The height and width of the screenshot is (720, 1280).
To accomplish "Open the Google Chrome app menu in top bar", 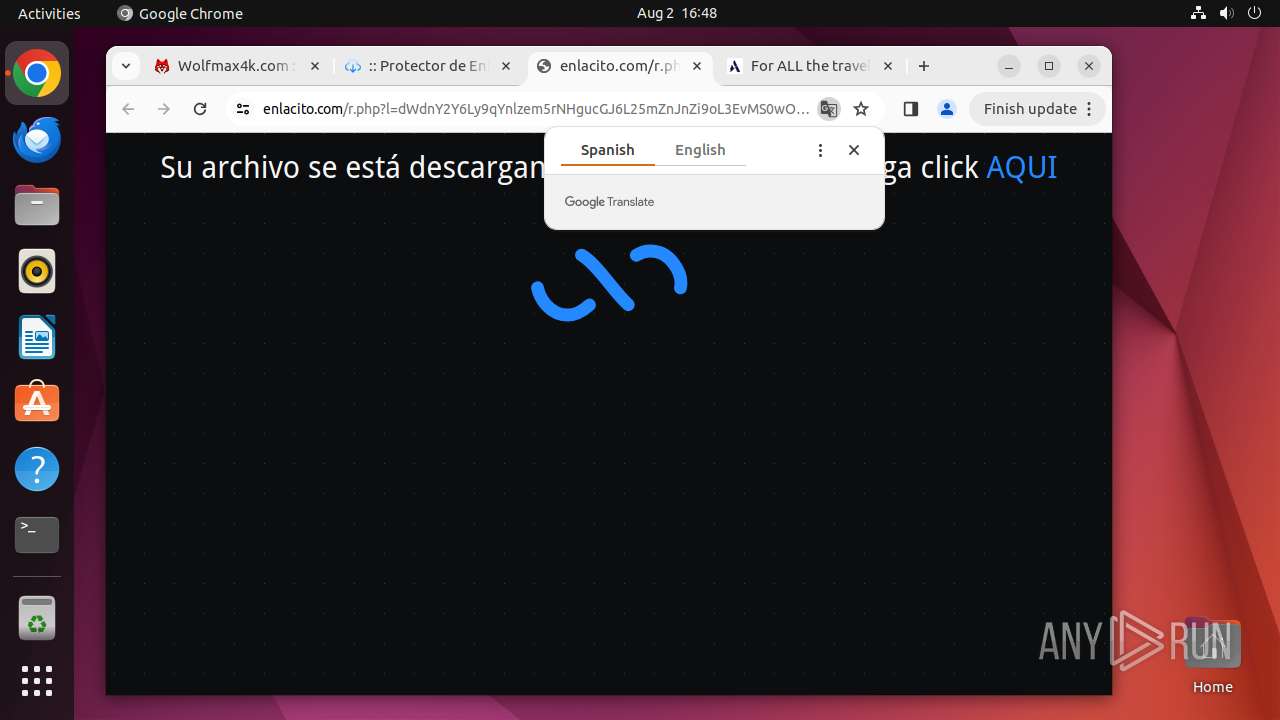I will click(180, 13).
